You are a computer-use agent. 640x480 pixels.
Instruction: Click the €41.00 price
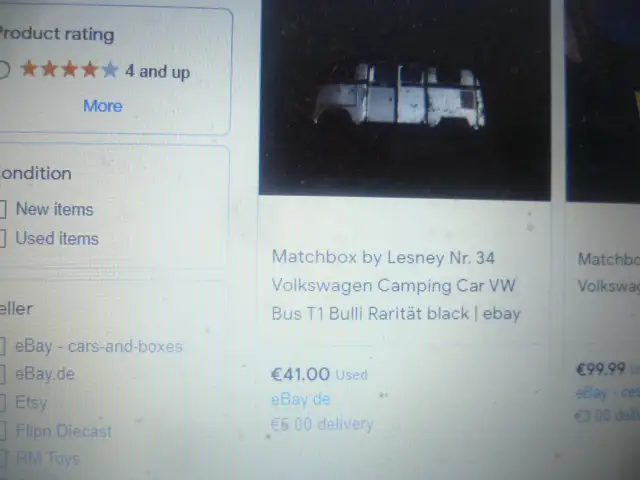coord(300,374)
